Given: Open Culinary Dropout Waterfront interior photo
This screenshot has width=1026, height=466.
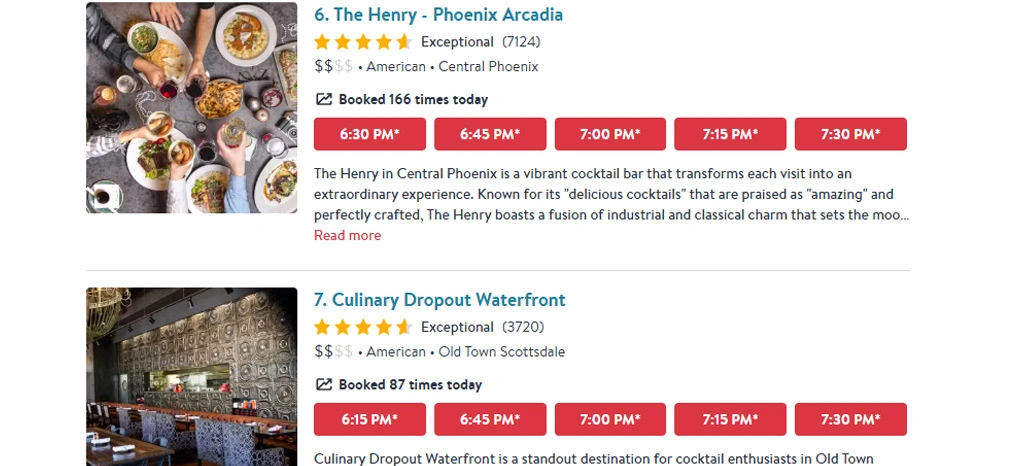Looking at the screenshot, I should pyautogui.click(x=191, y=378).
